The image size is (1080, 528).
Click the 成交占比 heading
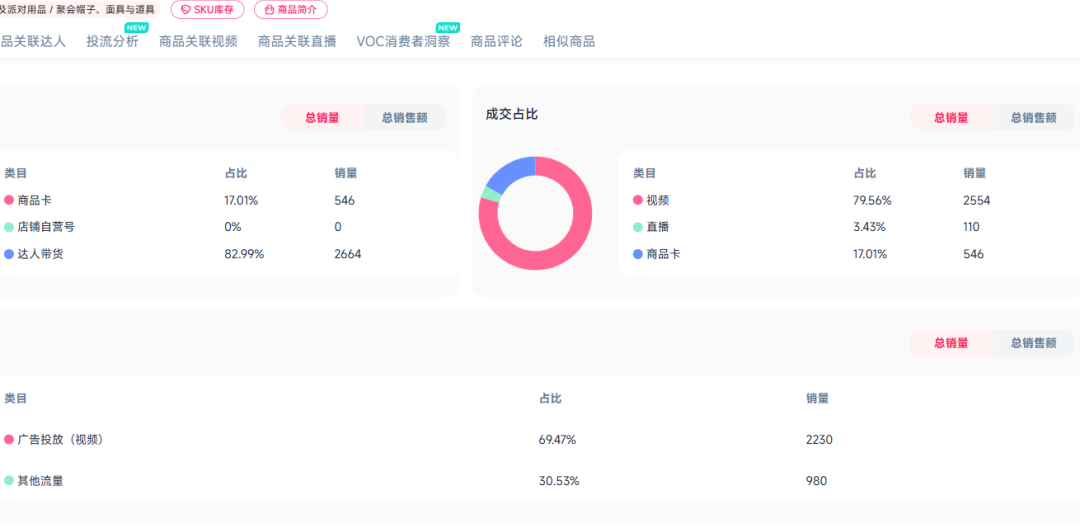tap(512, 114)
